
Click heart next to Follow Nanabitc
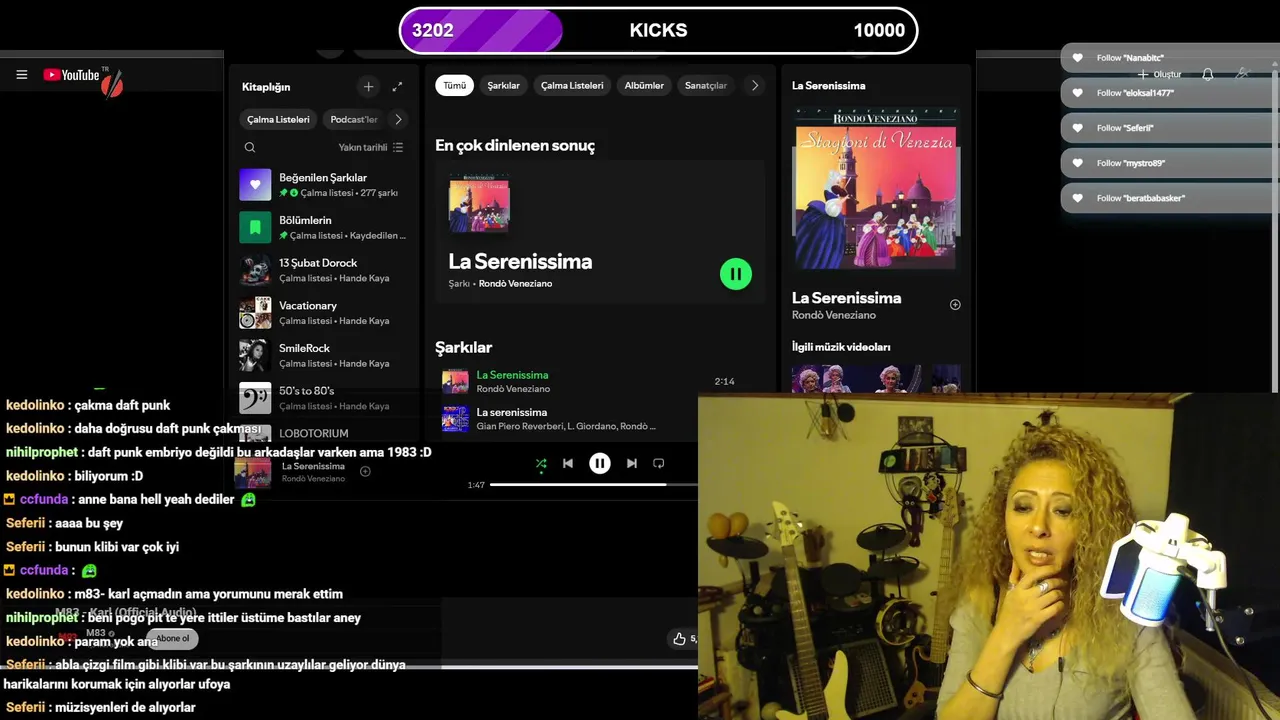1078,58
